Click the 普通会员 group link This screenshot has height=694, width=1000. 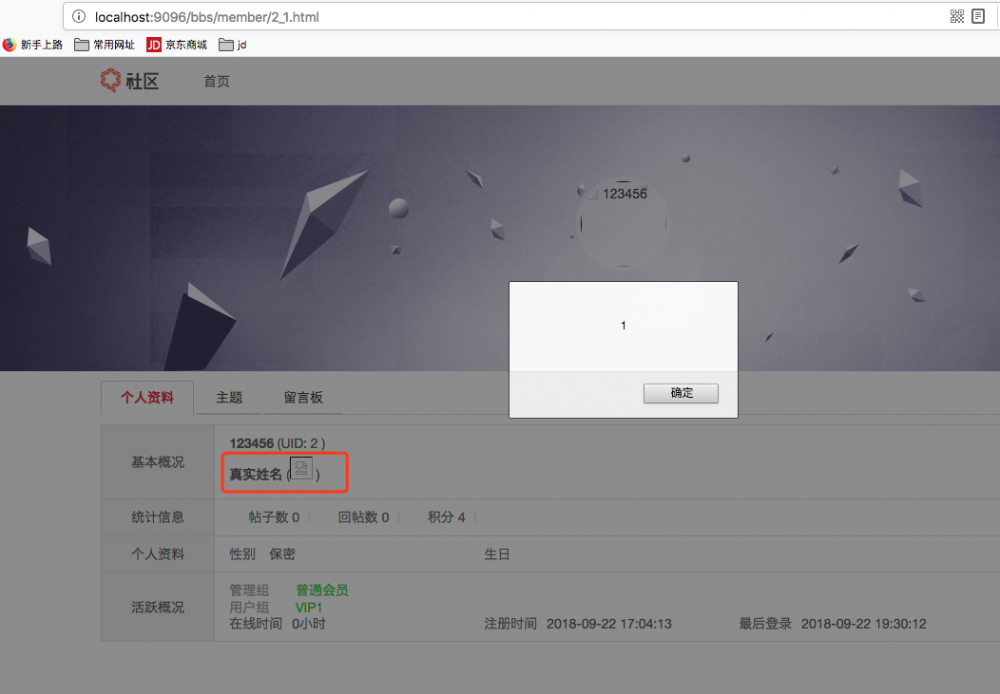322,590
